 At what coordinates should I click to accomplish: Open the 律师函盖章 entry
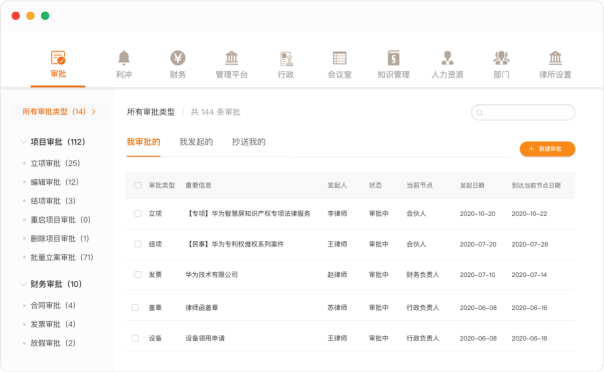201,307
